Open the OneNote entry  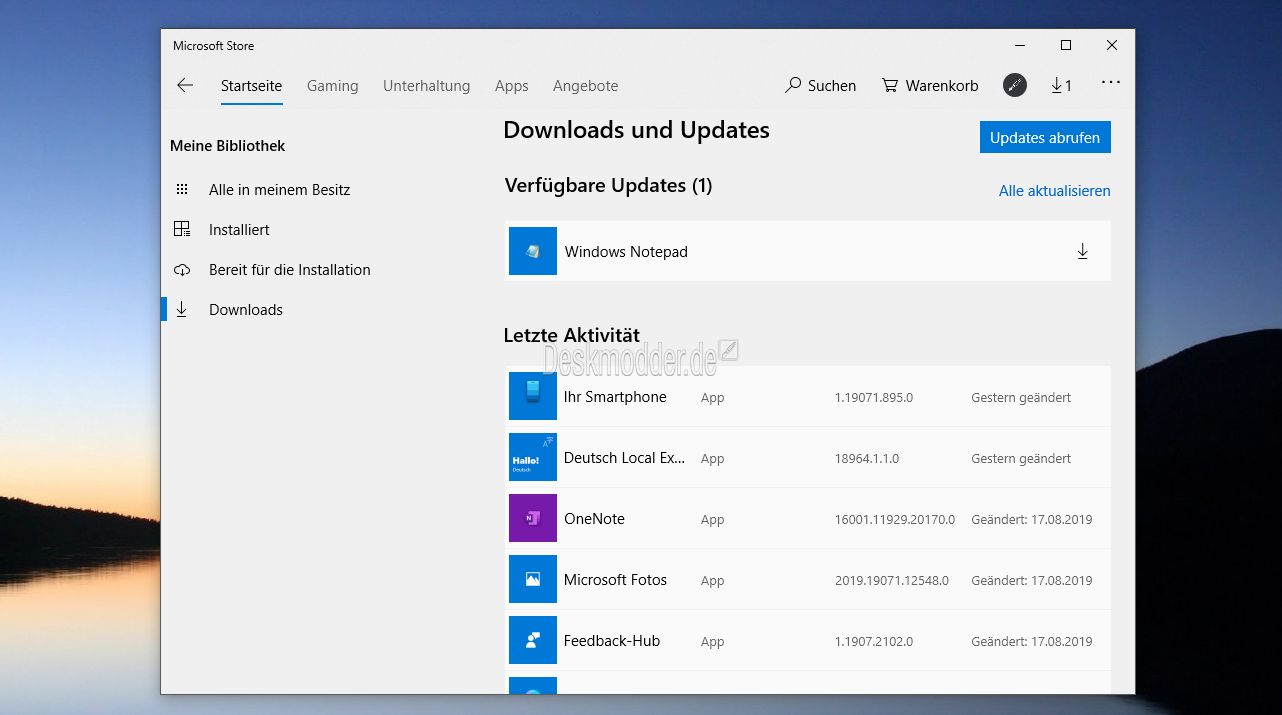[807, 518]
